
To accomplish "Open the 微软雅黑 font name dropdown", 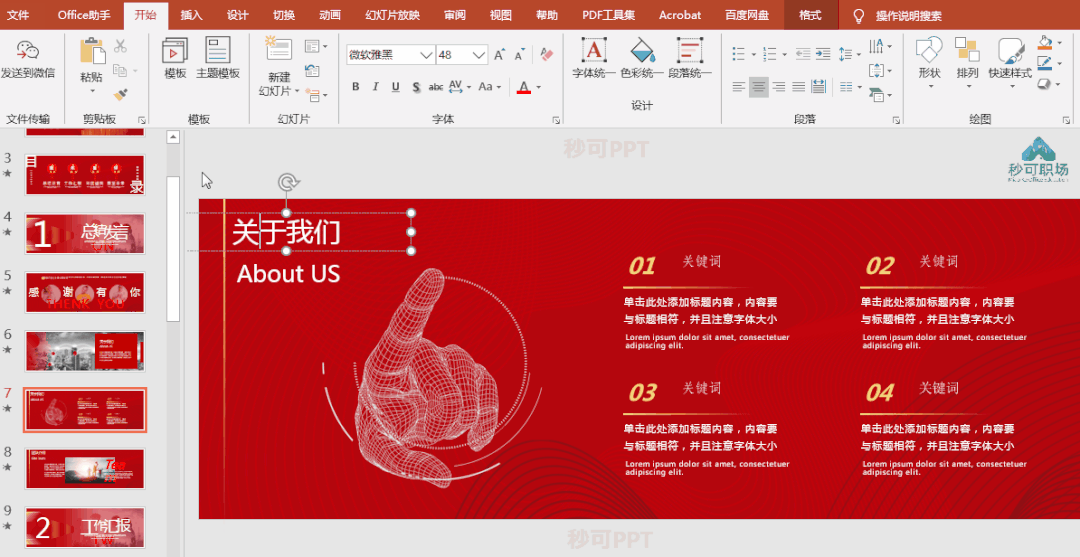I will pyautogui.click(x=426, y=55).
